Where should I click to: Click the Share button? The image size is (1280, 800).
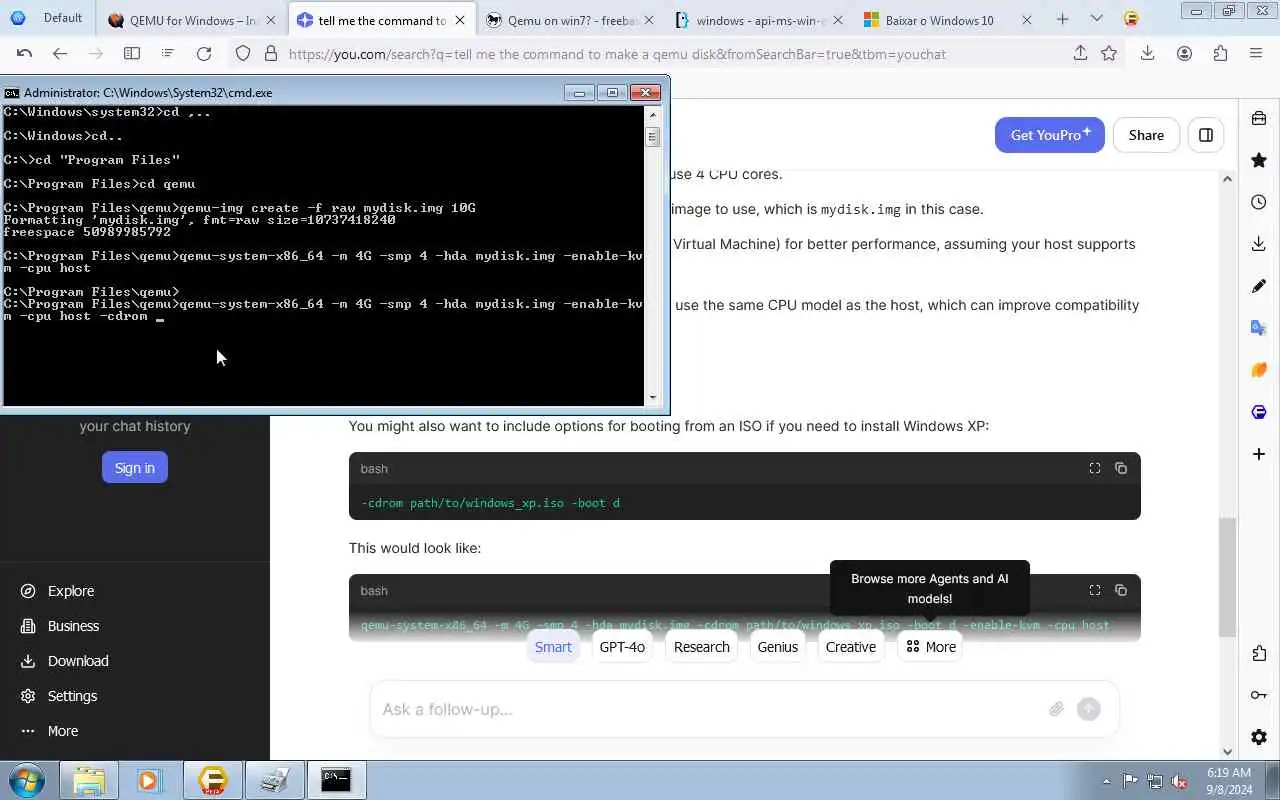tap(1146, 135)
